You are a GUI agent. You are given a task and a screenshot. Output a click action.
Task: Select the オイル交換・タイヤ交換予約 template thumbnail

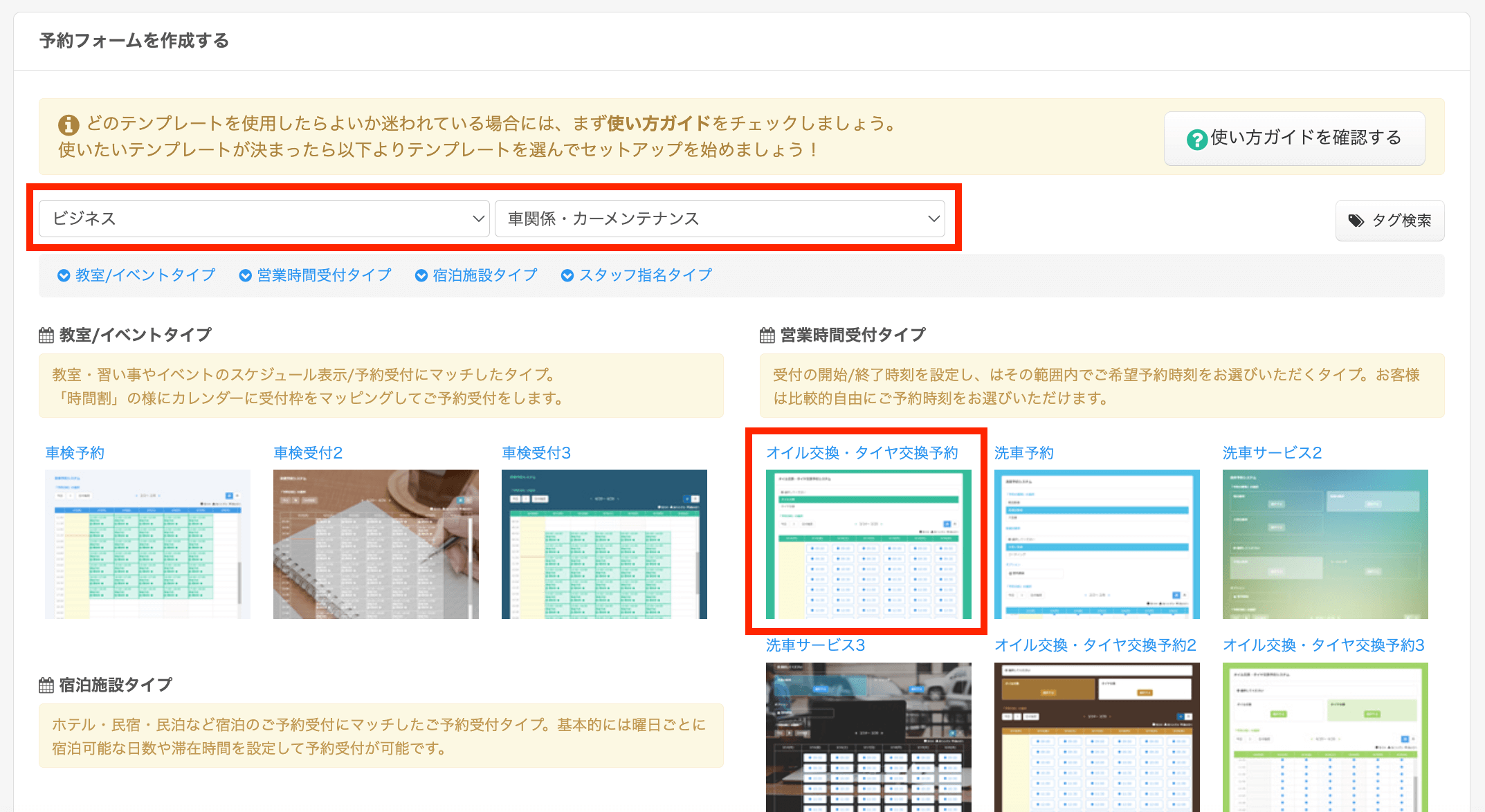[x=868, y=544]
